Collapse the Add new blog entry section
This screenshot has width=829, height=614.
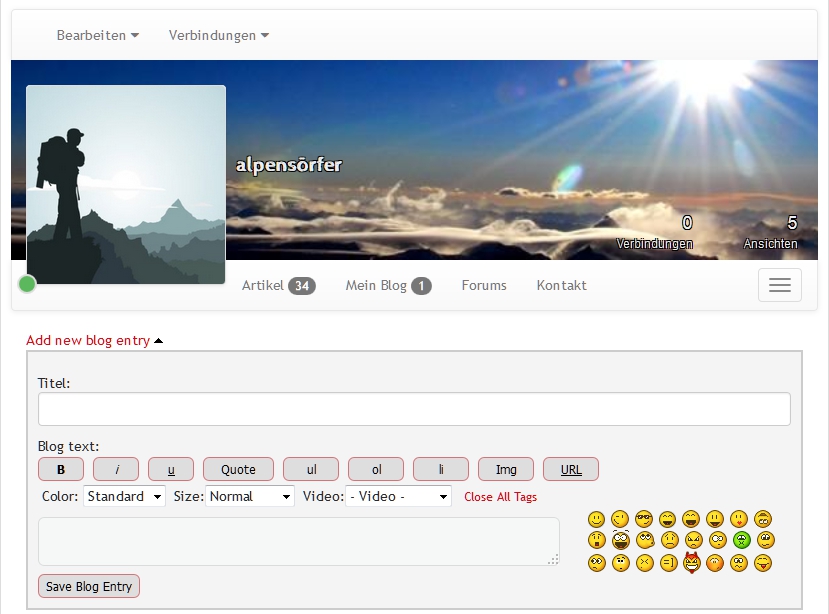coord(94,340)
